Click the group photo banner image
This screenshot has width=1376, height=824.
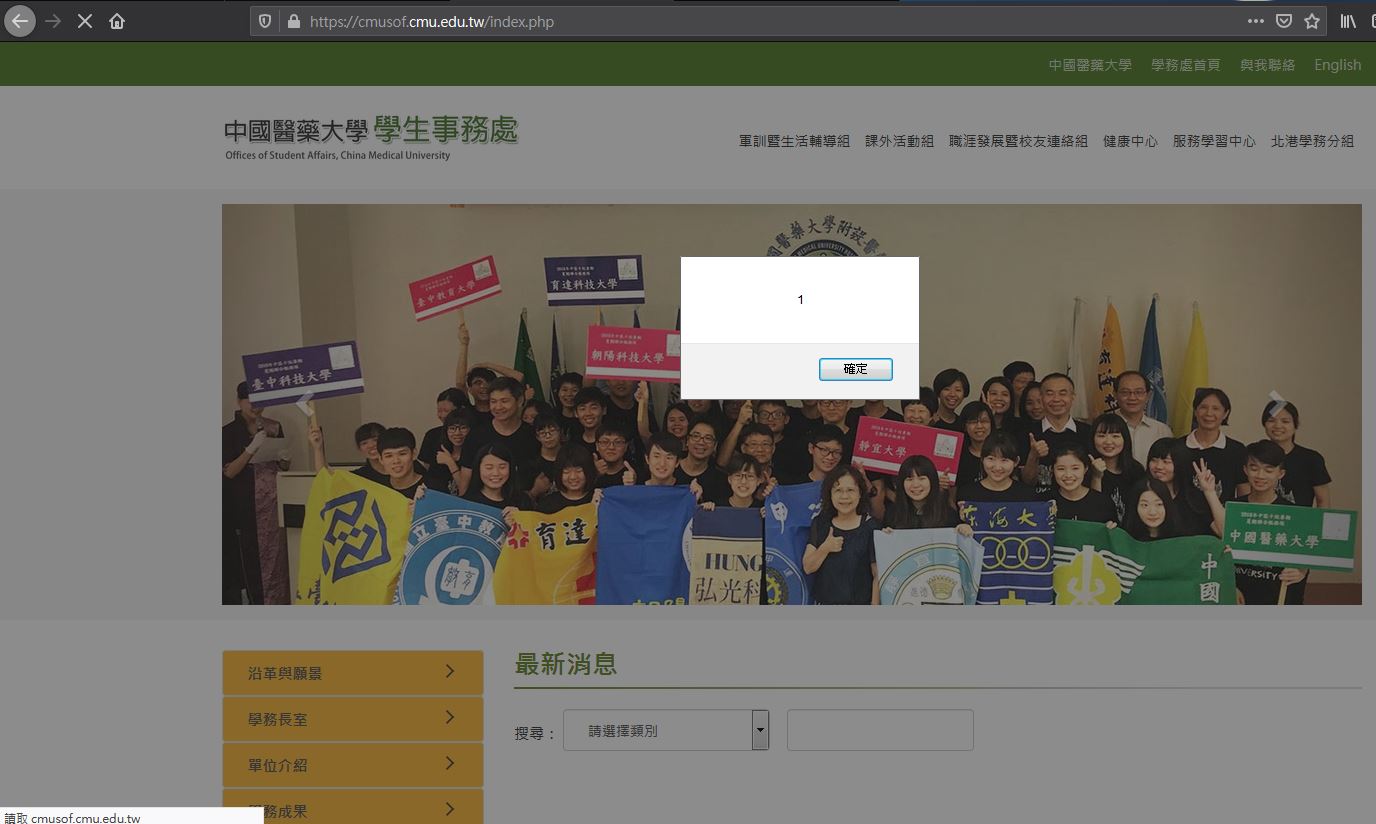click(x=791, y=404)
